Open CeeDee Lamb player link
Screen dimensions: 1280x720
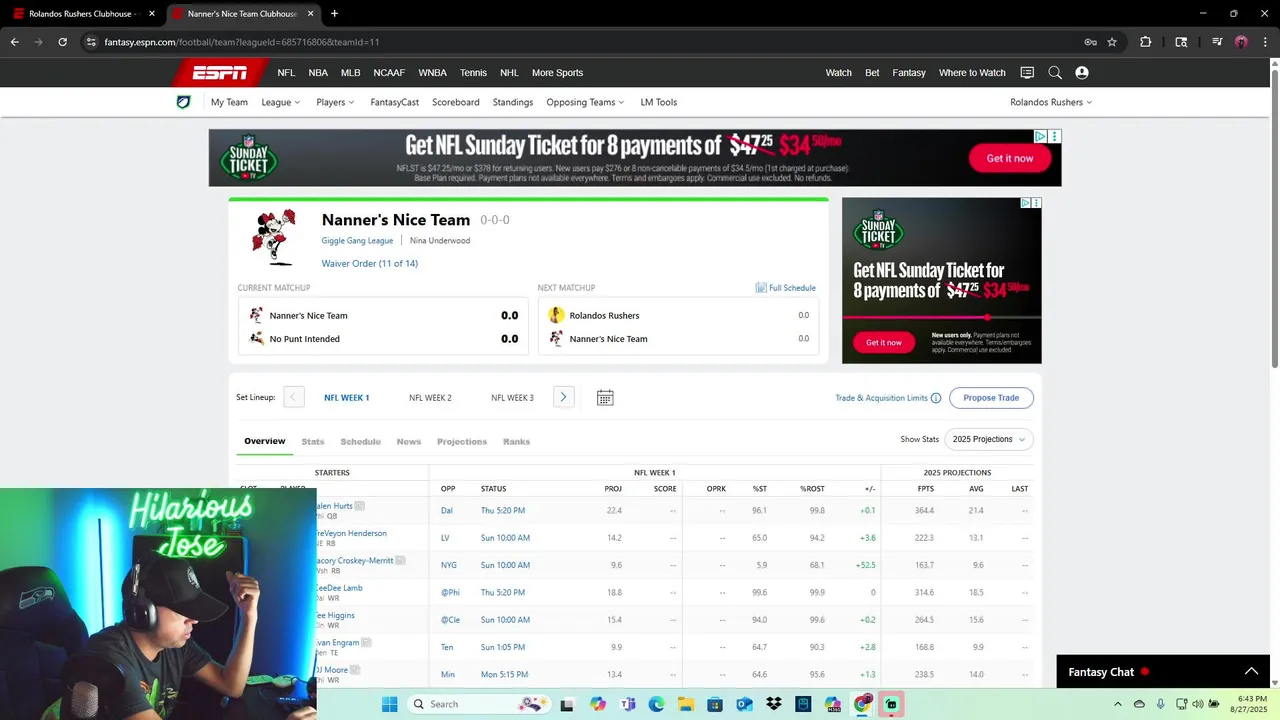pyautogui.click(x=339, y=588)
